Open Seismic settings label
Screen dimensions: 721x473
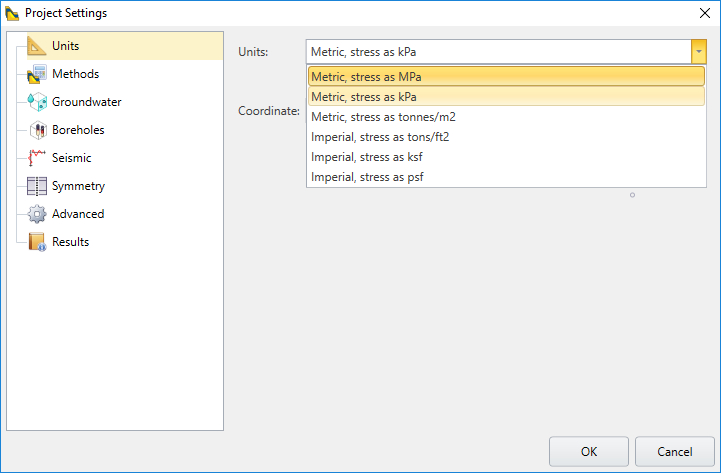(71, 158)
